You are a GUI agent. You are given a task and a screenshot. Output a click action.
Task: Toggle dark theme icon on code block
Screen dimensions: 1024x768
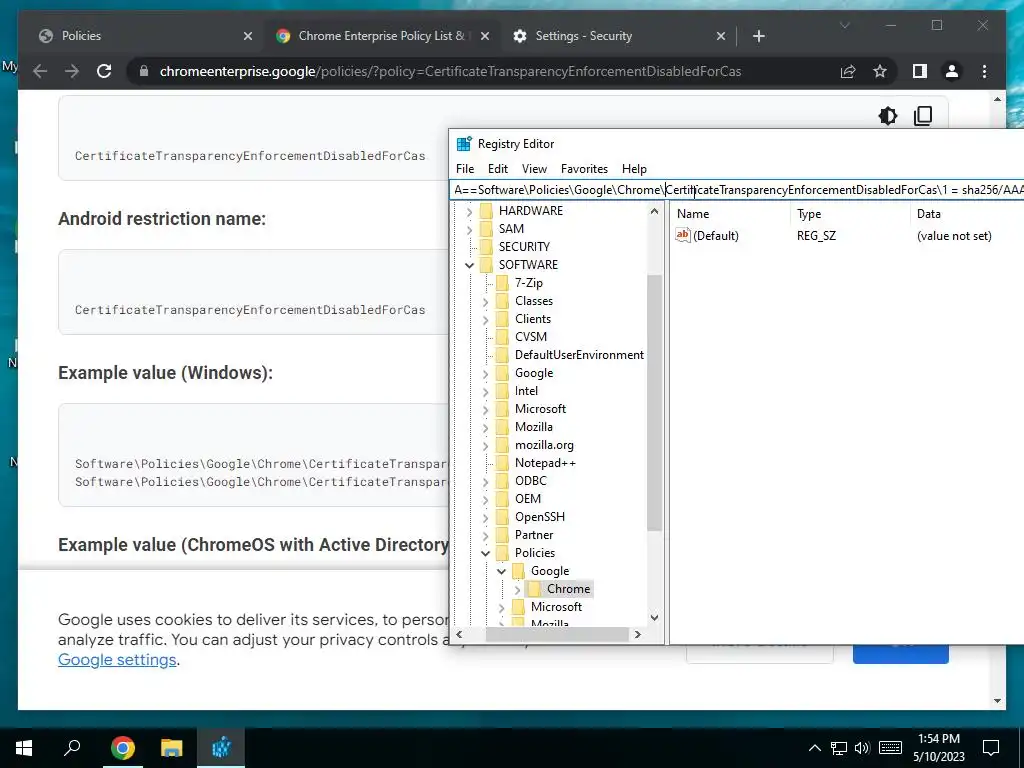888,116
